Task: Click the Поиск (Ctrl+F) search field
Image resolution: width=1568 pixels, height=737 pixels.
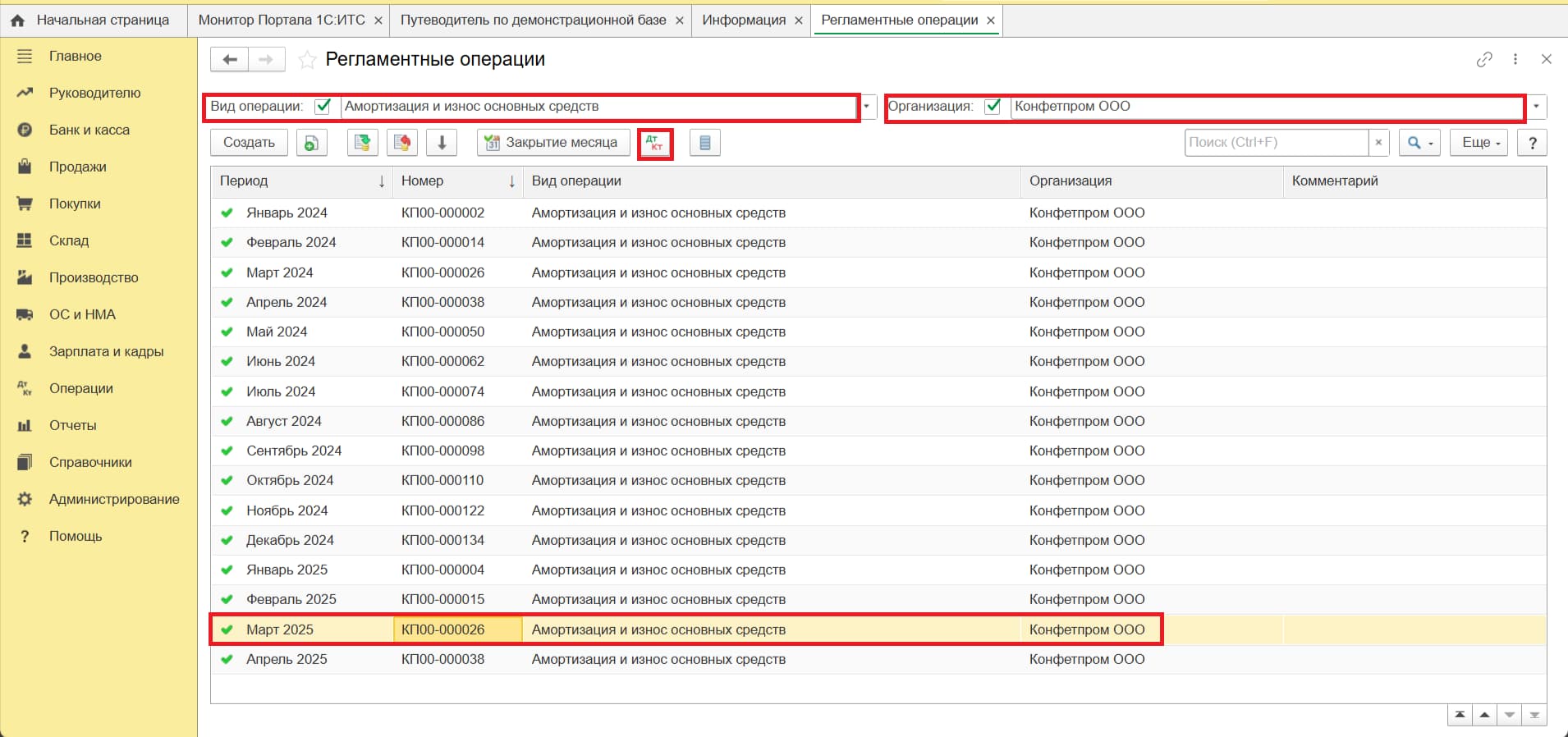Action: point(1275,143)
